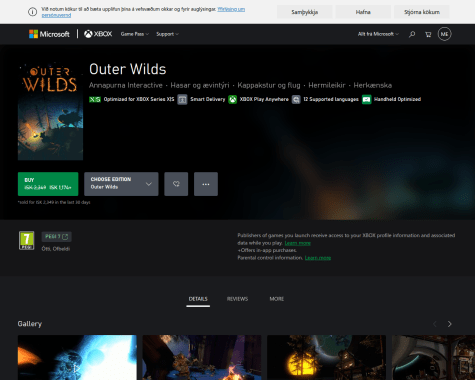
Task: Click the Stjórna kökum button
Action: coord(422,12)
